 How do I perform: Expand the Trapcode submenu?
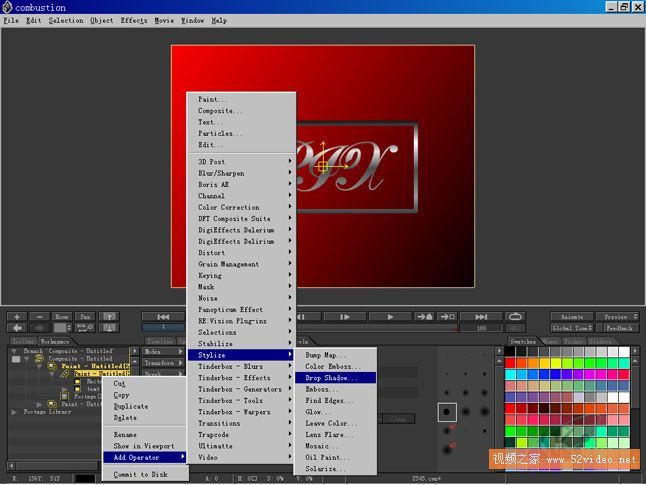point(241,434)
